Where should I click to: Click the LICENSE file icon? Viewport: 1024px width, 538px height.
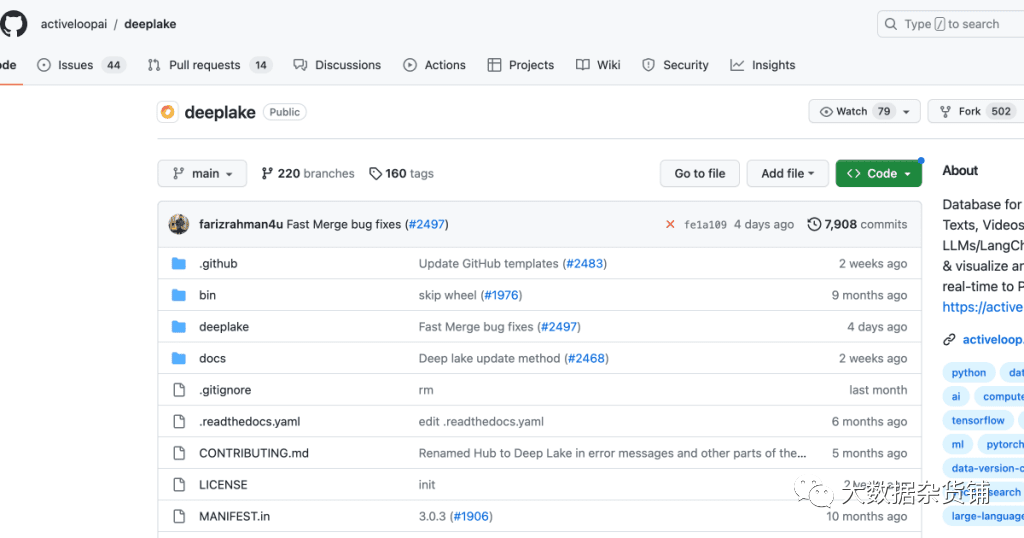pos(179,485)
